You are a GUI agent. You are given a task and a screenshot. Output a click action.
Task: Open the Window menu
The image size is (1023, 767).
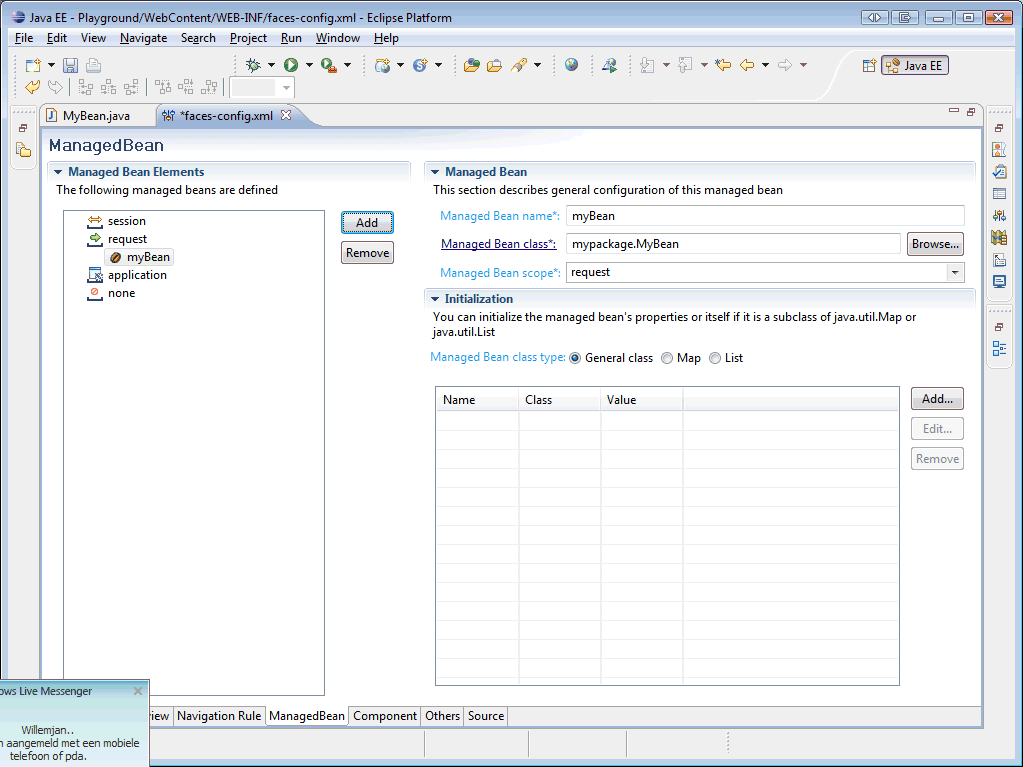[x=337, y=38]
